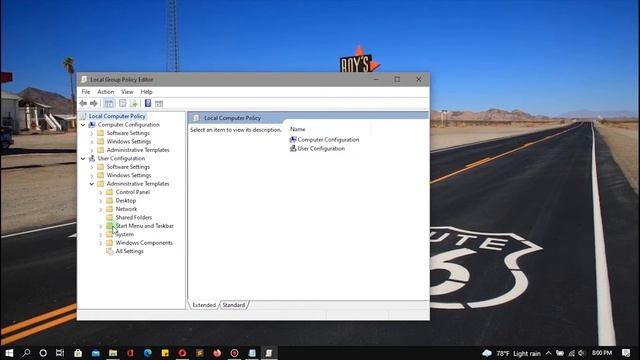The height and width of the screenshot is (360, 640).
Task: Expand Windows Settings under User Configuration
Action: 92,176
